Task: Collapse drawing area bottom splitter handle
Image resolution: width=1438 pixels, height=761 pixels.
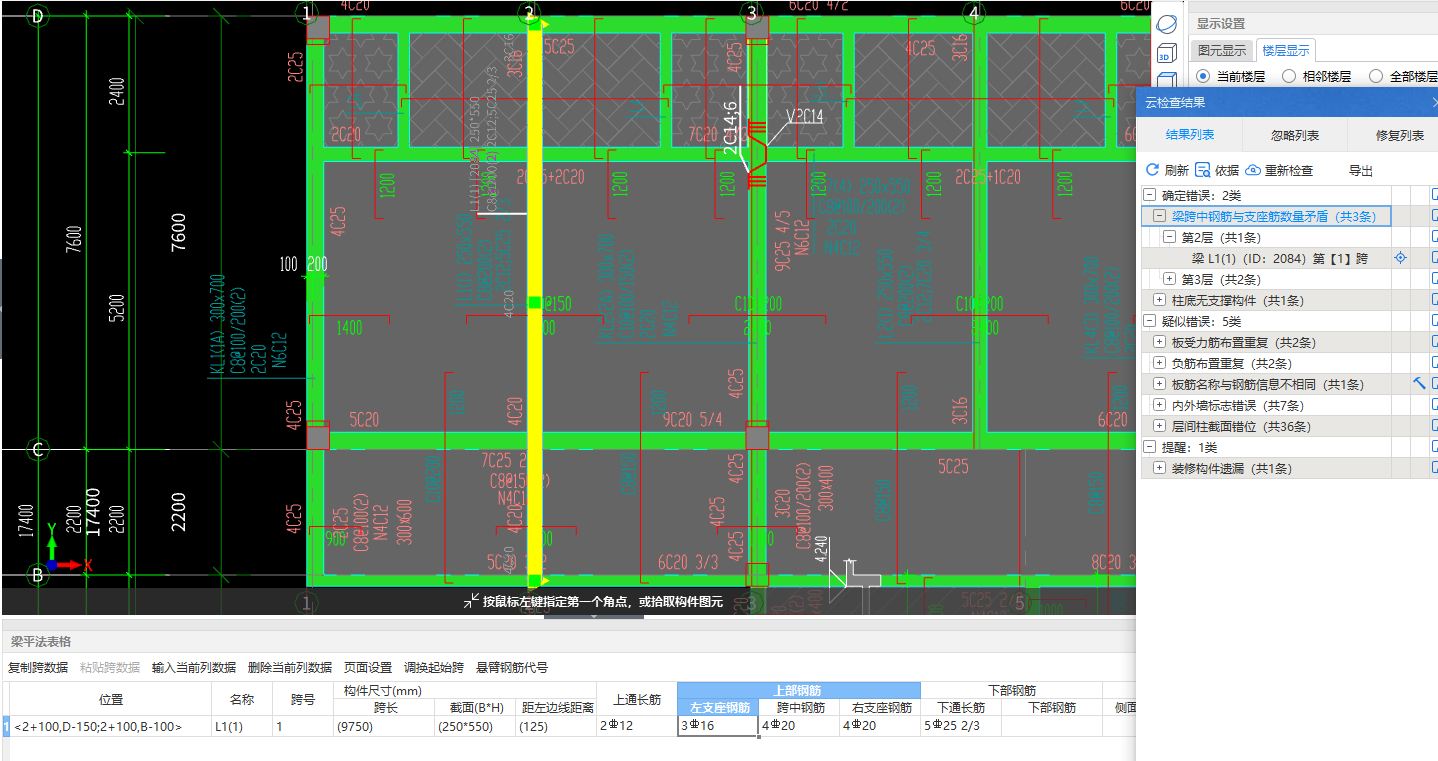Action: coord(594,617)
